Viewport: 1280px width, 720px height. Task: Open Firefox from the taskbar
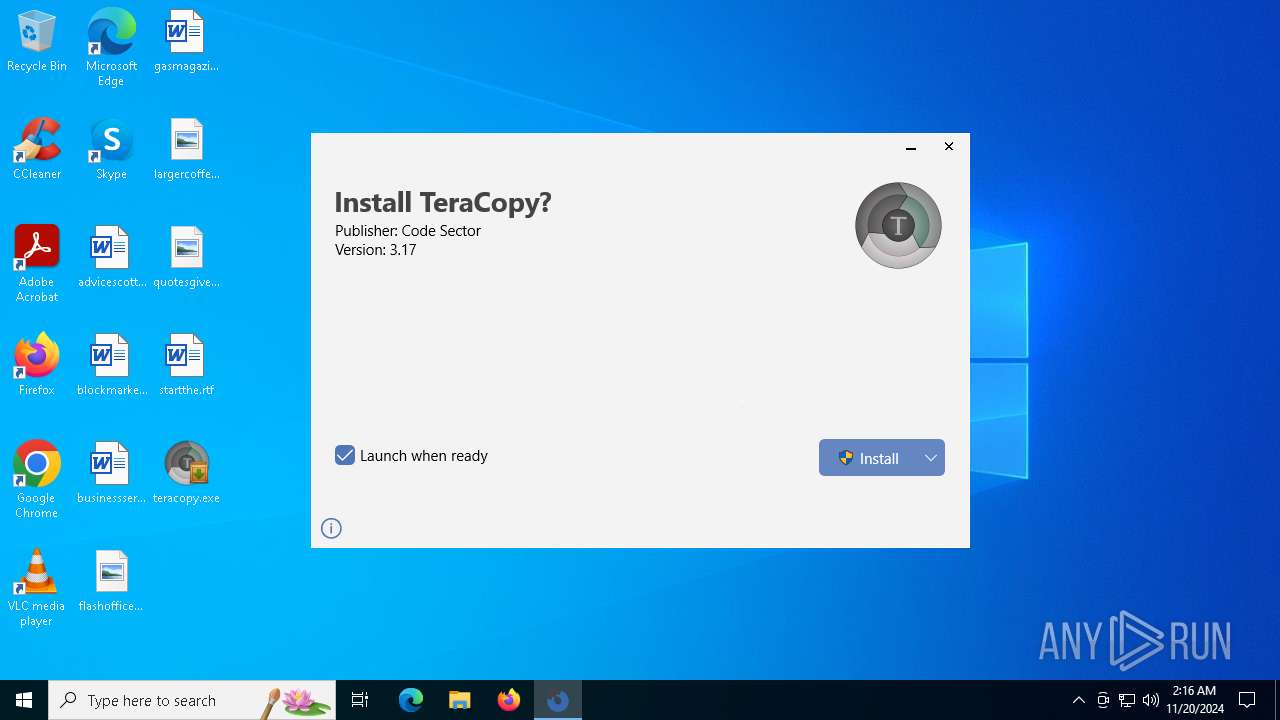(509, 700)
